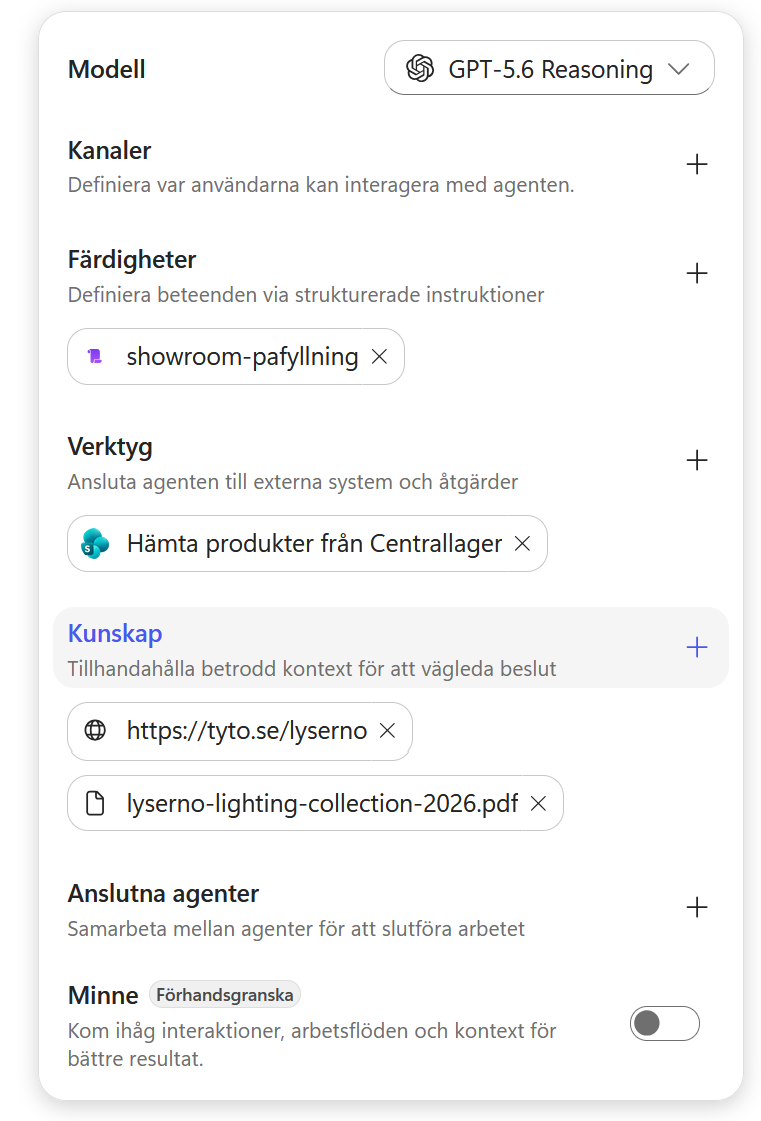Click text Tillhandahålla betrodd kontext

pos(312,668)
